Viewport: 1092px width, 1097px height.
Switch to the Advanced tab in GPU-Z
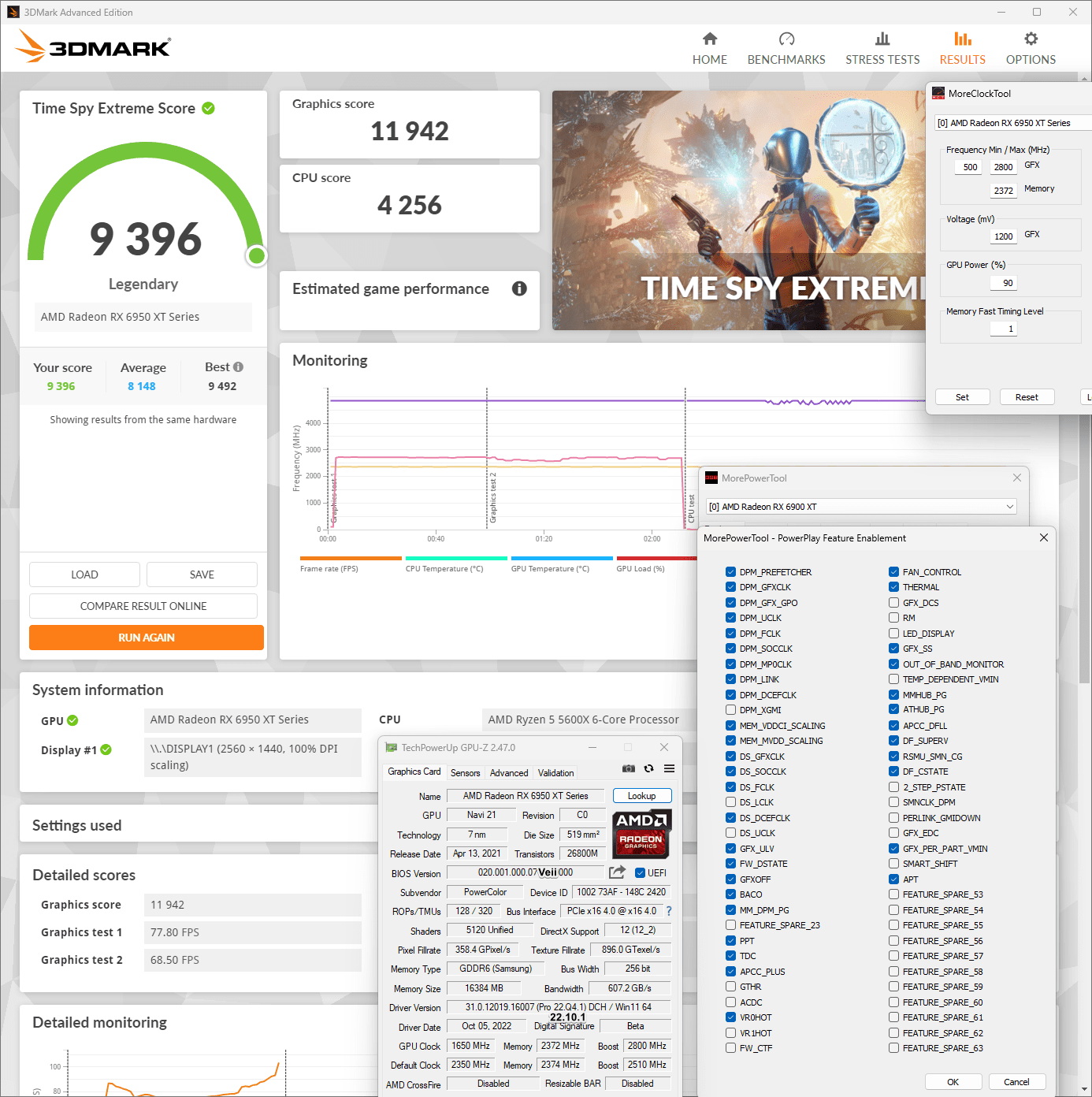509,773
